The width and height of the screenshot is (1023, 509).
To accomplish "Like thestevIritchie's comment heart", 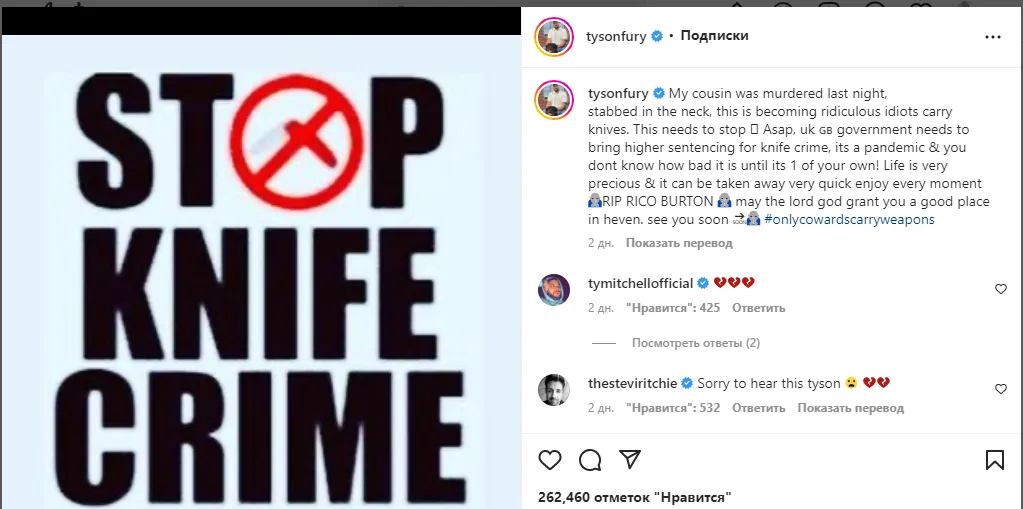I will [1001, 389].
